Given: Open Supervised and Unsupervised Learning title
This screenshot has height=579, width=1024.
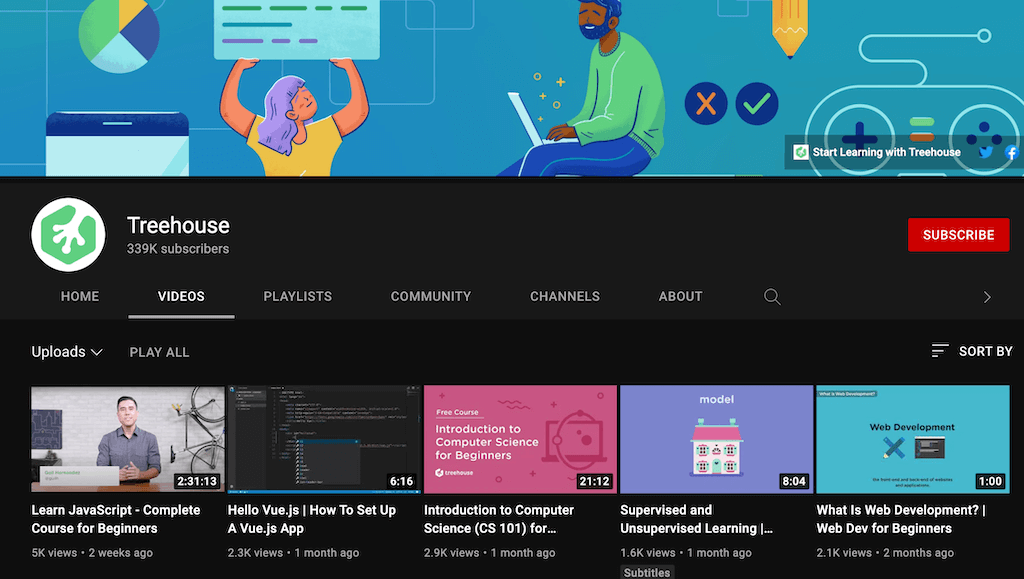Looking at the screenshot, I should point(696,519).
